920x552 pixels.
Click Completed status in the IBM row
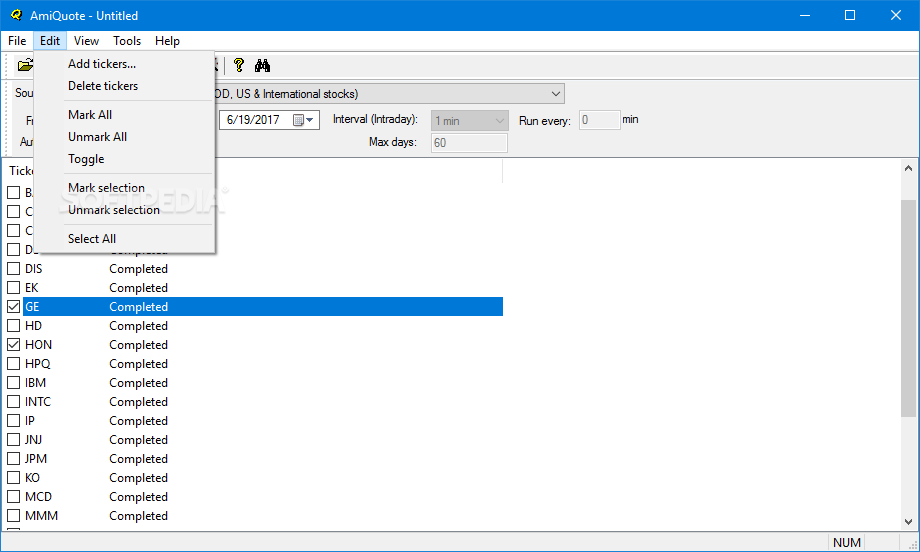(x=138, y=382)
